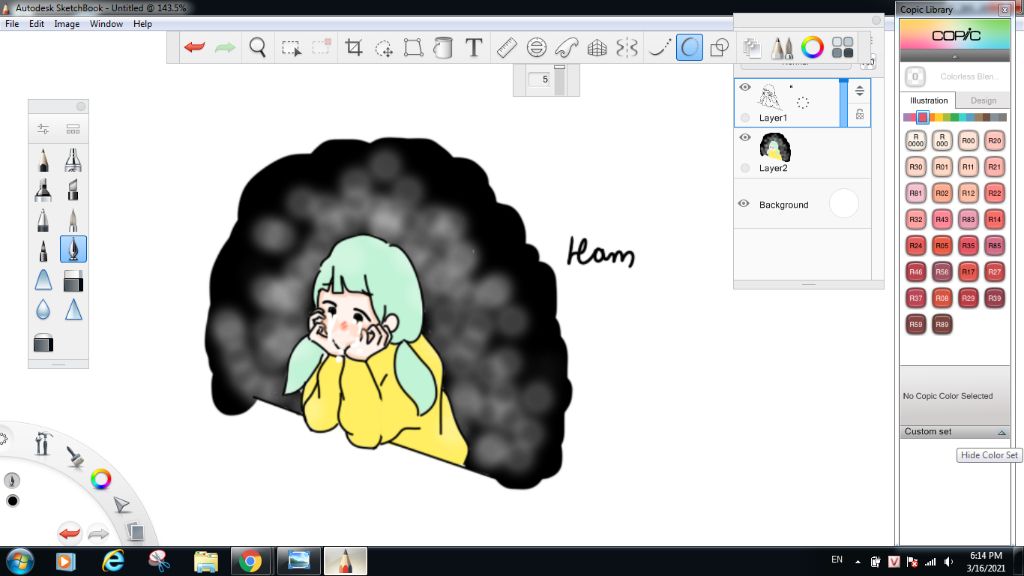The image size is (1024, 576).
Task: Hide Layer1 using its eye icon
Action: pyautogui.click(x=744, y=87)
